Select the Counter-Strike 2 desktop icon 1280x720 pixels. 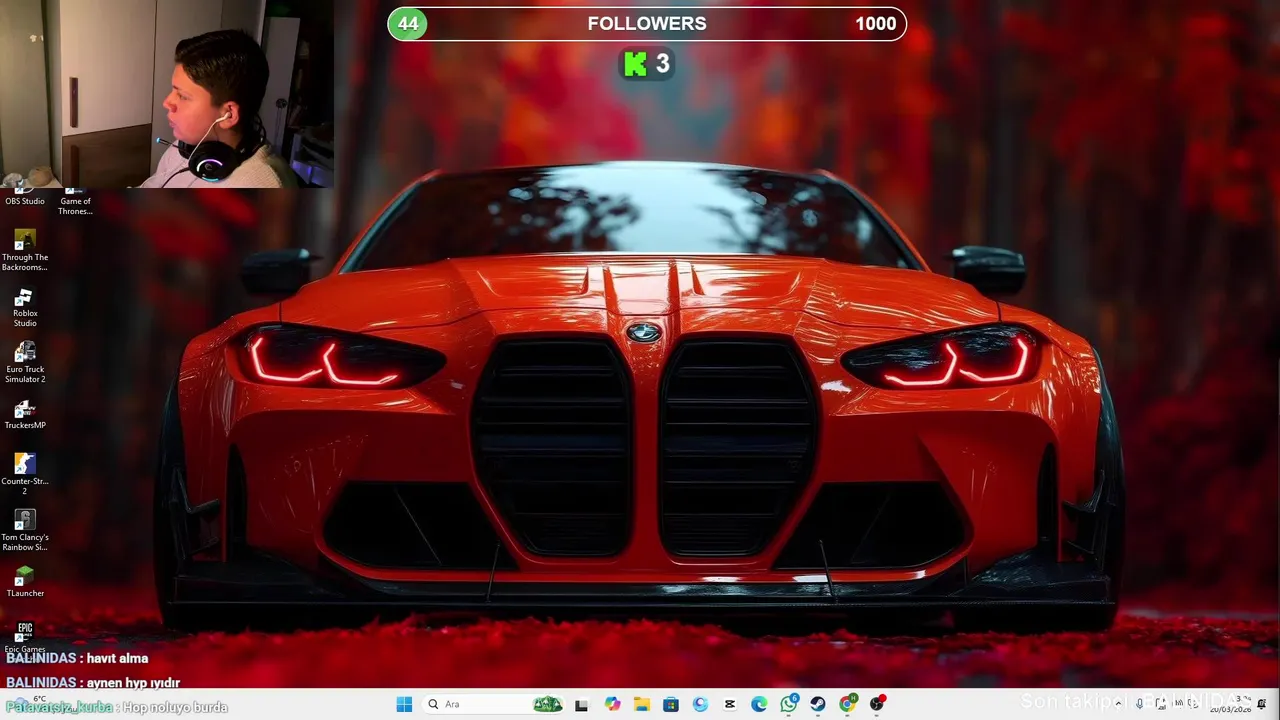[25, 474]
